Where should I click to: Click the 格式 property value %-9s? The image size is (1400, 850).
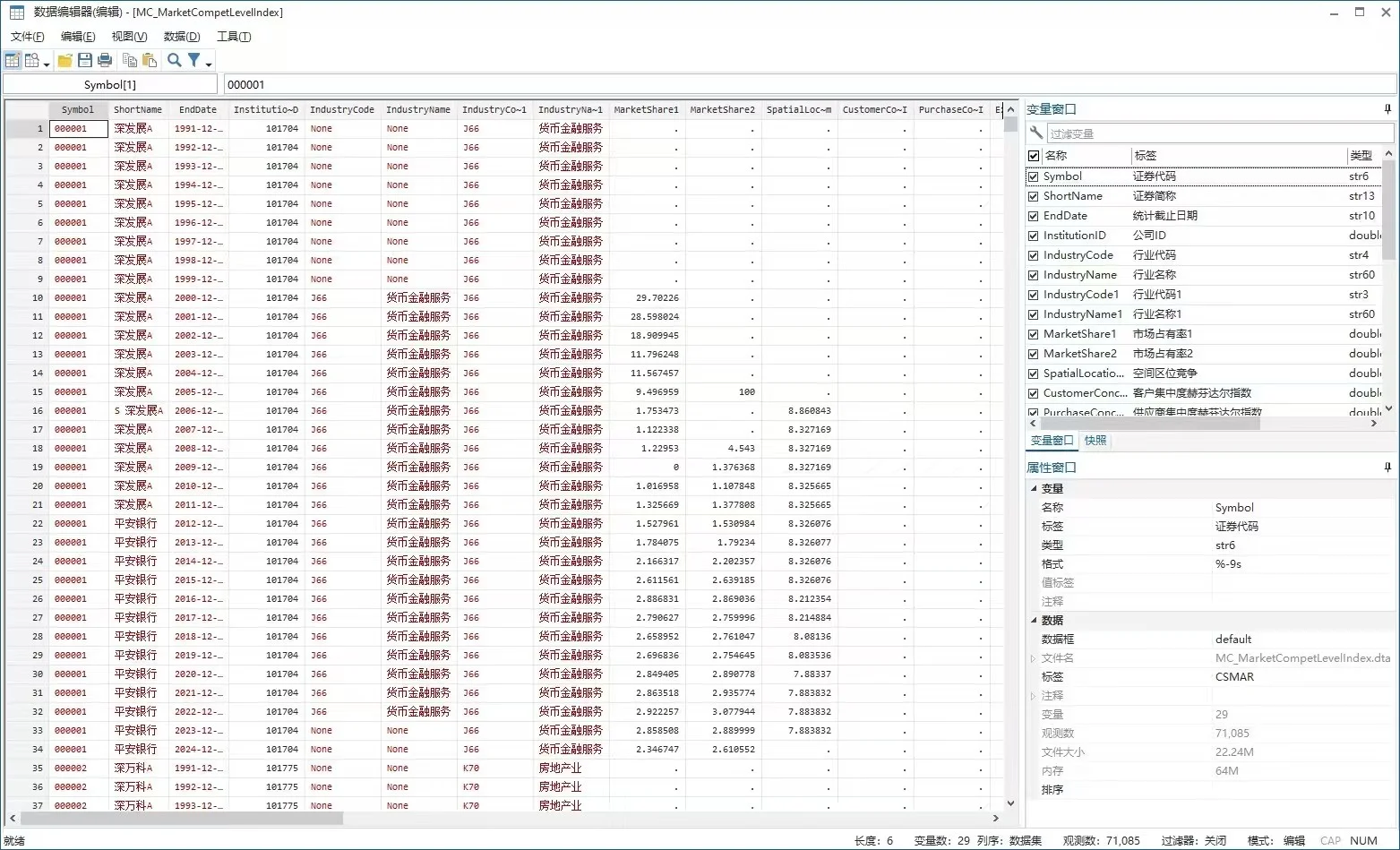[x=1228, y=564]
